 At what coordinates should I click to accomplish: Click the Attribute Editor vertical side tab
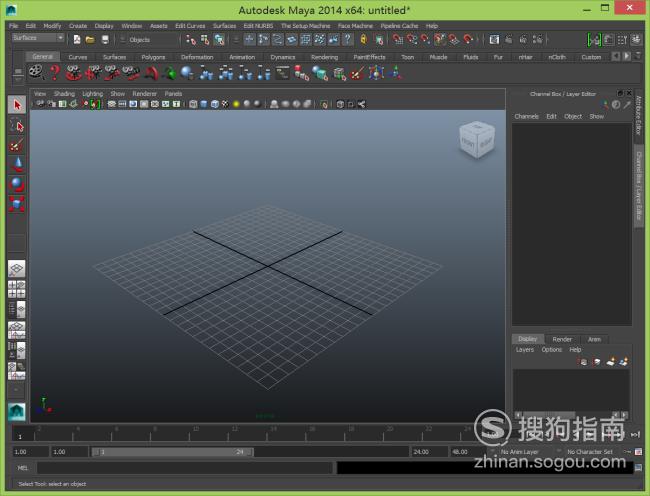pos(638,115)
